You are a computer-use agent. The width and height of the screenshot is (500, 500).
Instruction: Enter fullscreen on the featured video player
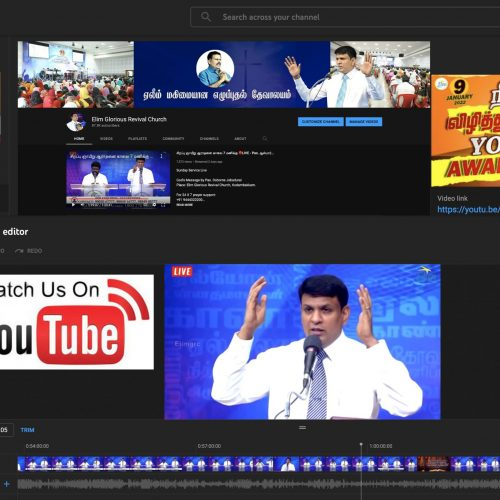163,205
